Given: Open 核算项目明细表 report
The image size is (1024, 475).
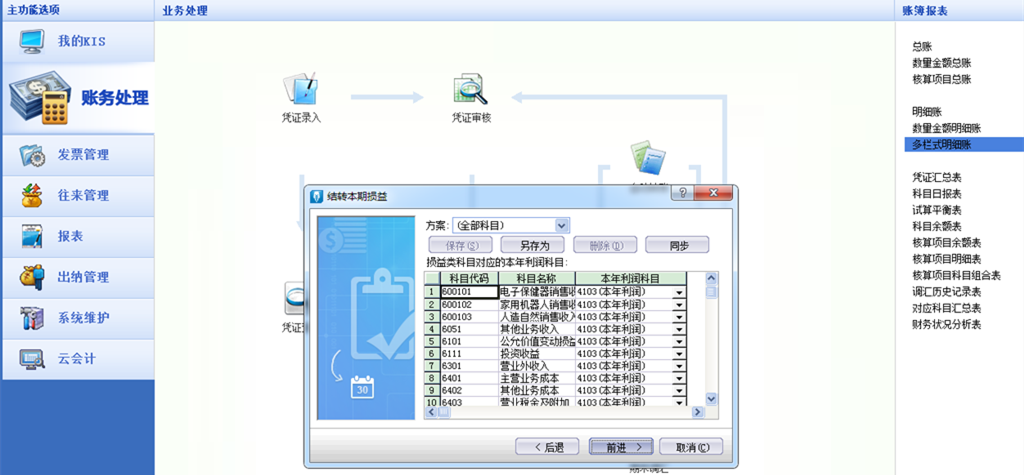Looking at the screenshot, I should click(946, 259).
